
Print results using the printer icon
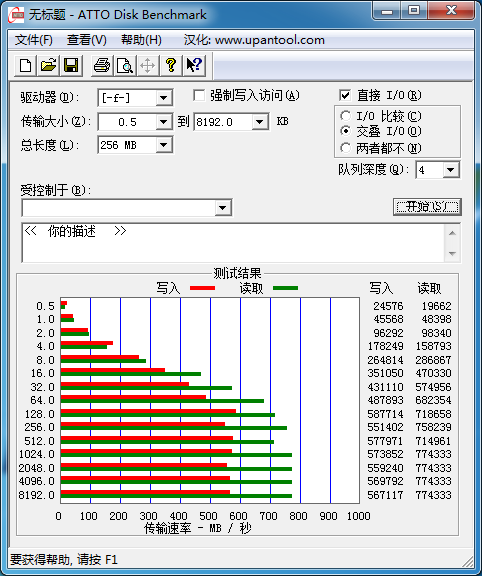tap(102, 66)
